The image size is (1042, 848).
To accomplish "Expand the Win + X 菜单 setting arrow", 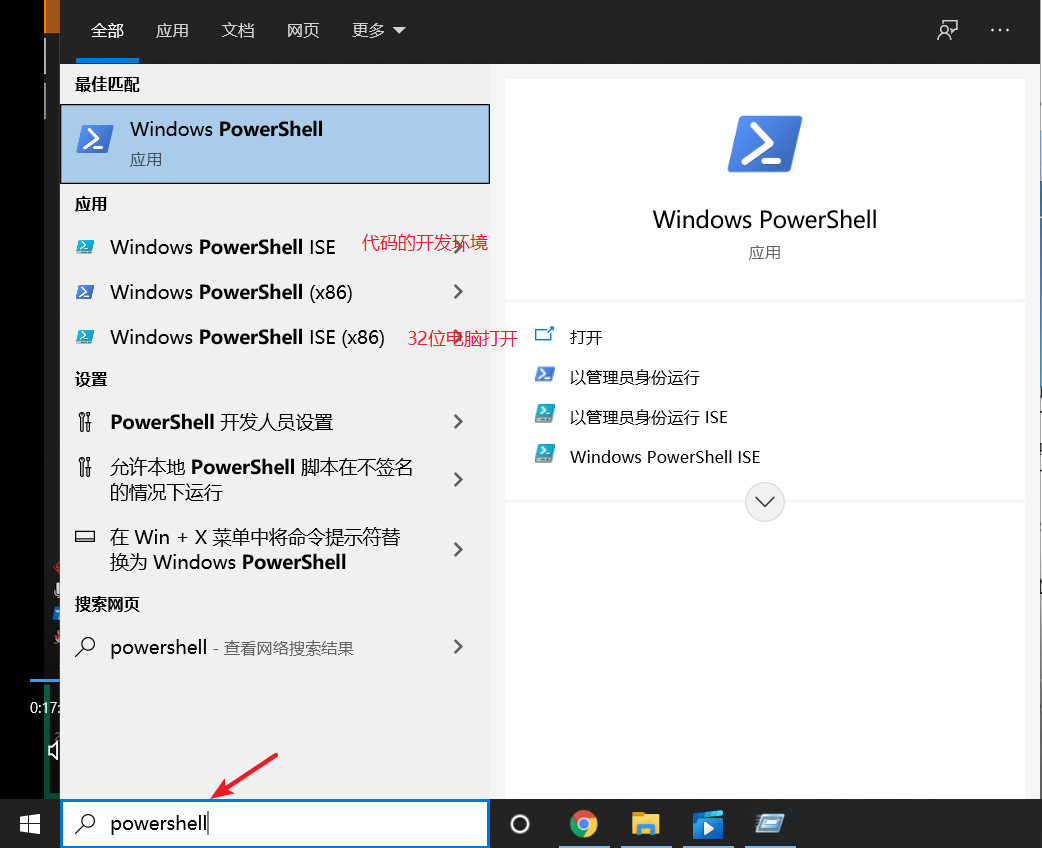I will point(458,550).
